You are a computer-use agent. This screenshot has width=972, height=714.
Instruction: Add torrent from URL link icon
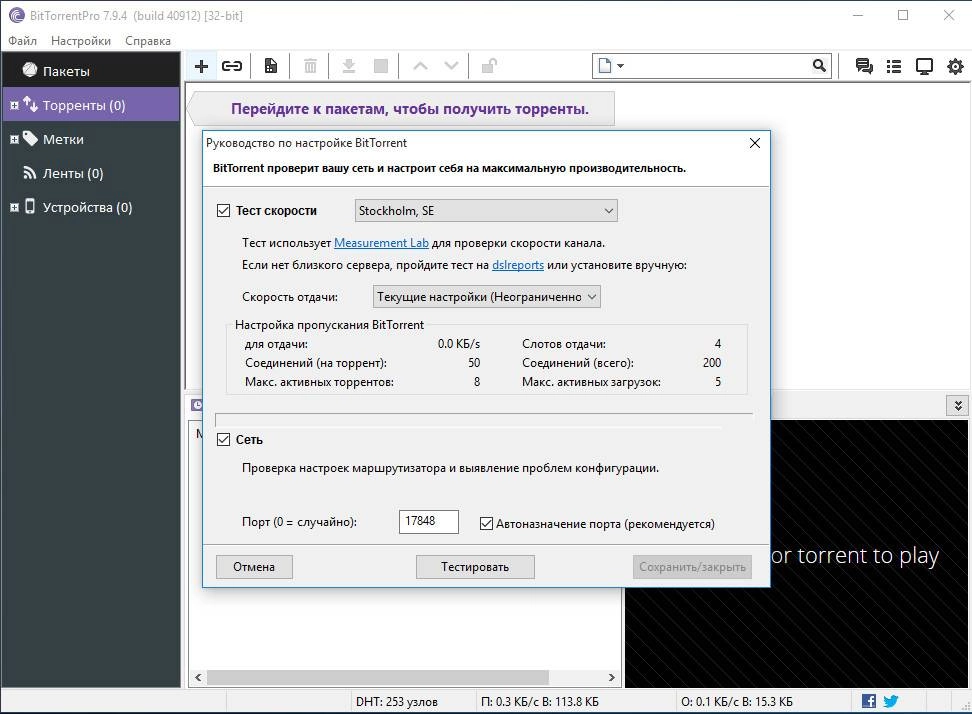coord(232,66)
